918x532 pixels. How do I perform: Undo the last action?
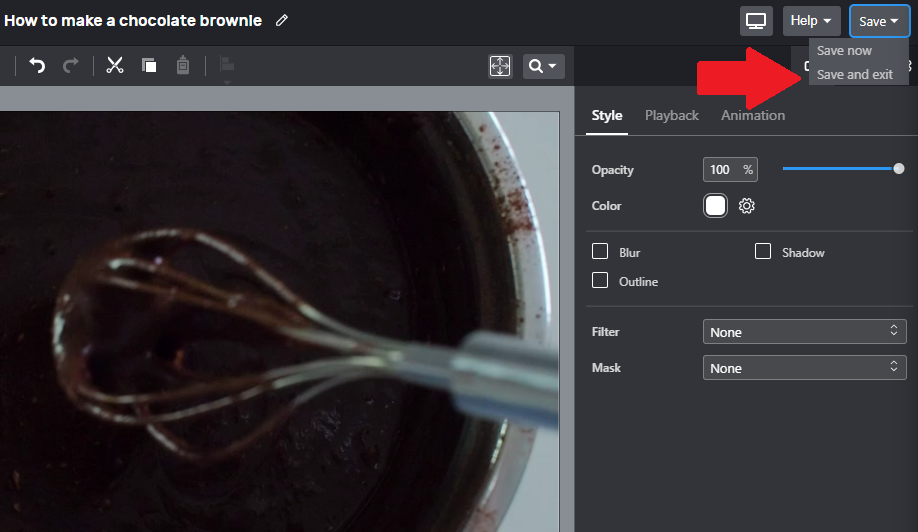37,65
